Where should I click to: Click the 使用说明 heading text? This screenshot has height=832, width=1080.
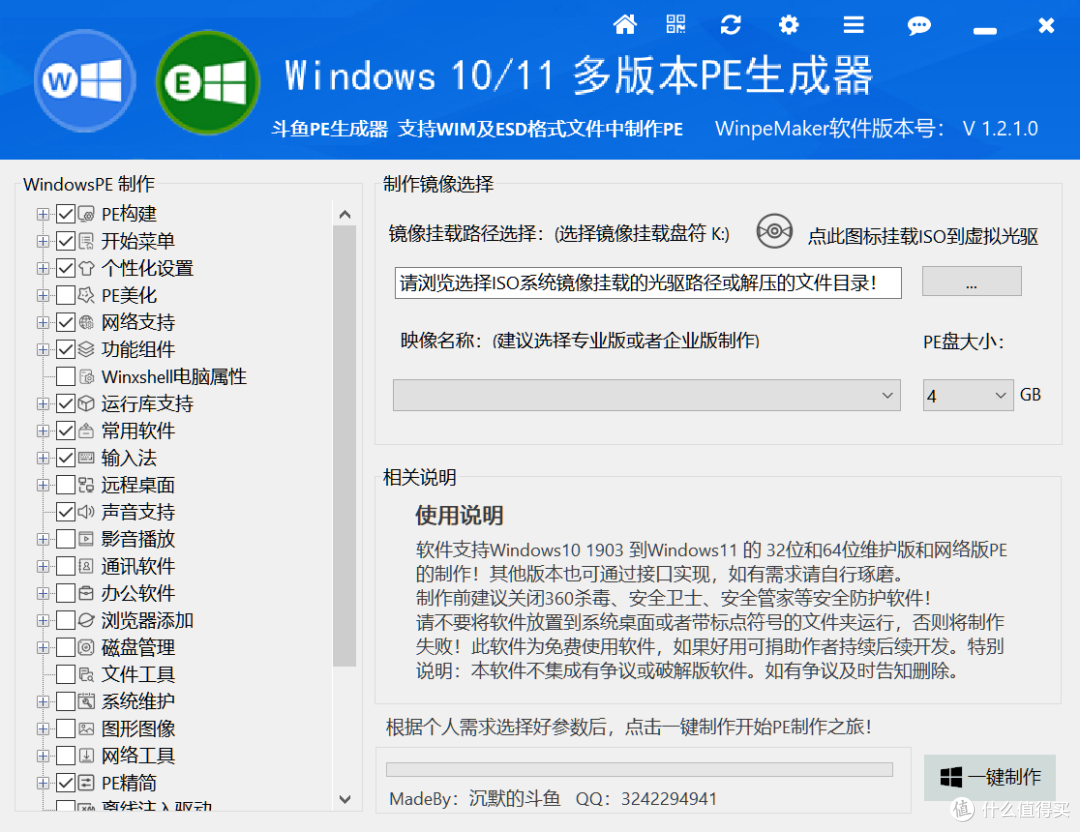(459, 515)
